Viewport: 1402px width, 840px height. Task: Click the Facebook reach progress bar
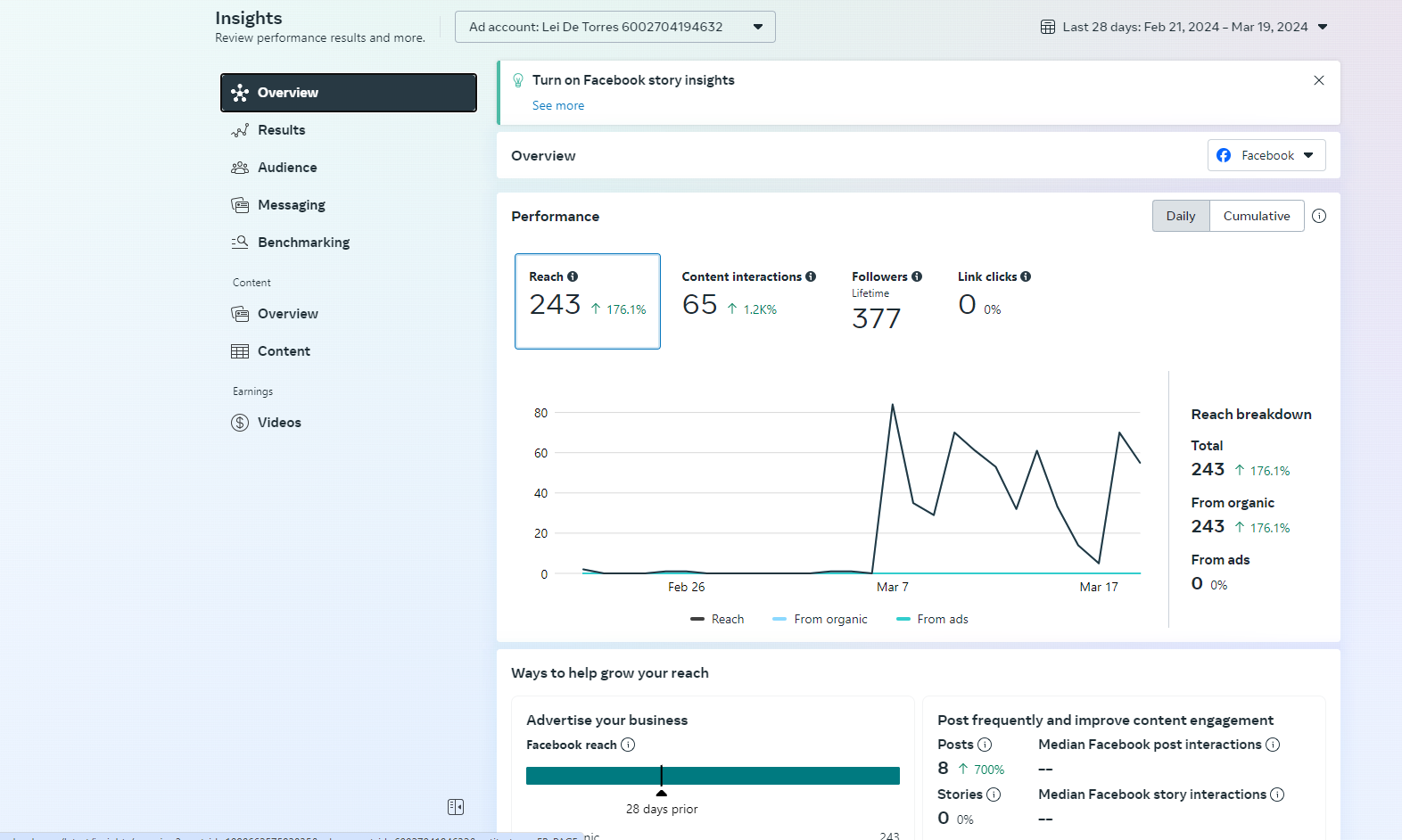pyautogui.click(x=713, y=776)
